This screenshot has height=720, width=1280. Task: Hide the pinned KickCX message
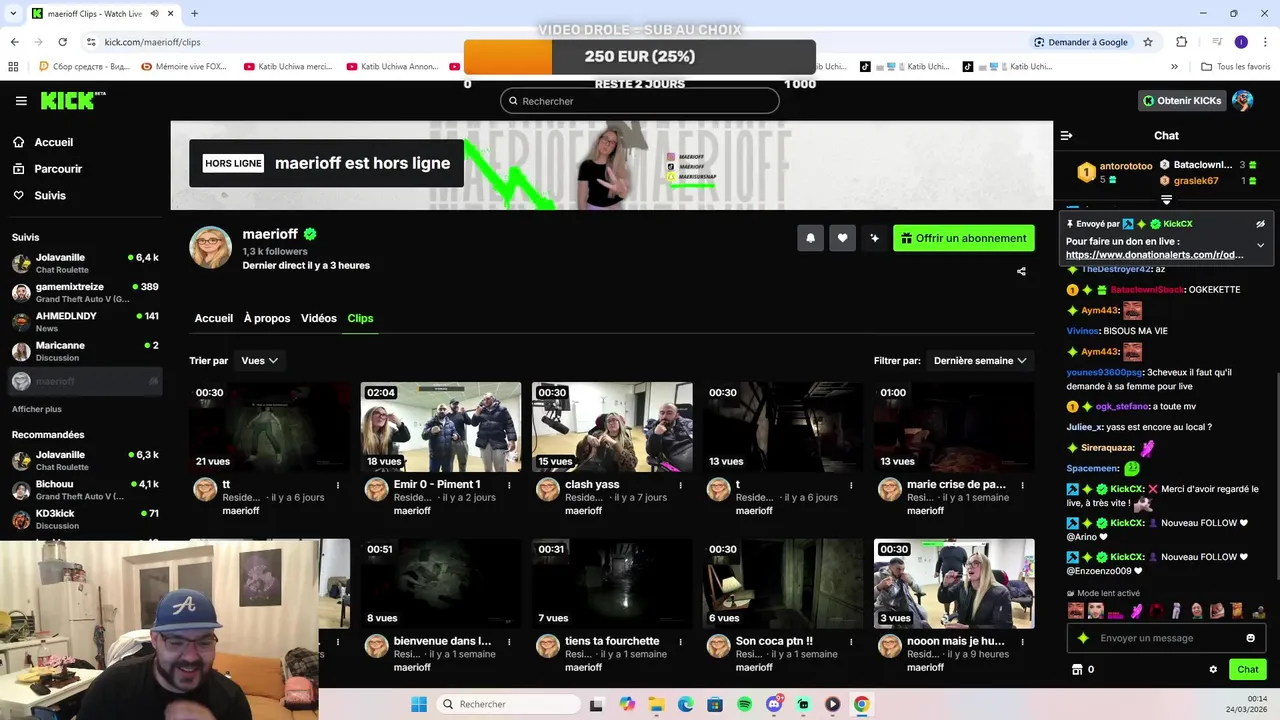coord(1260,224)
